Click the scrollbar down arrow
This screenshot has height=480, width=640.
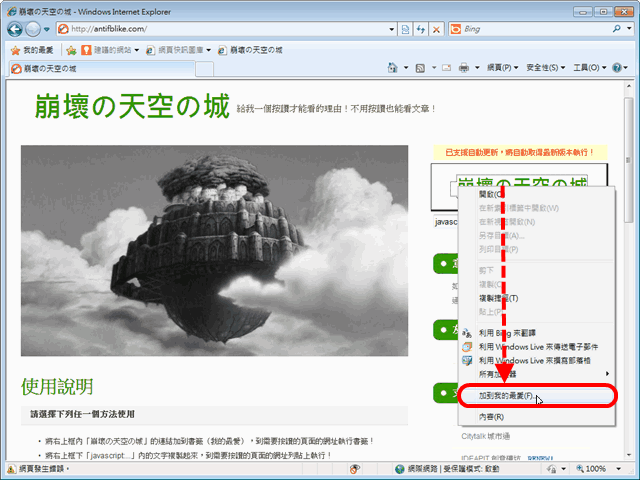coord(628,455)
